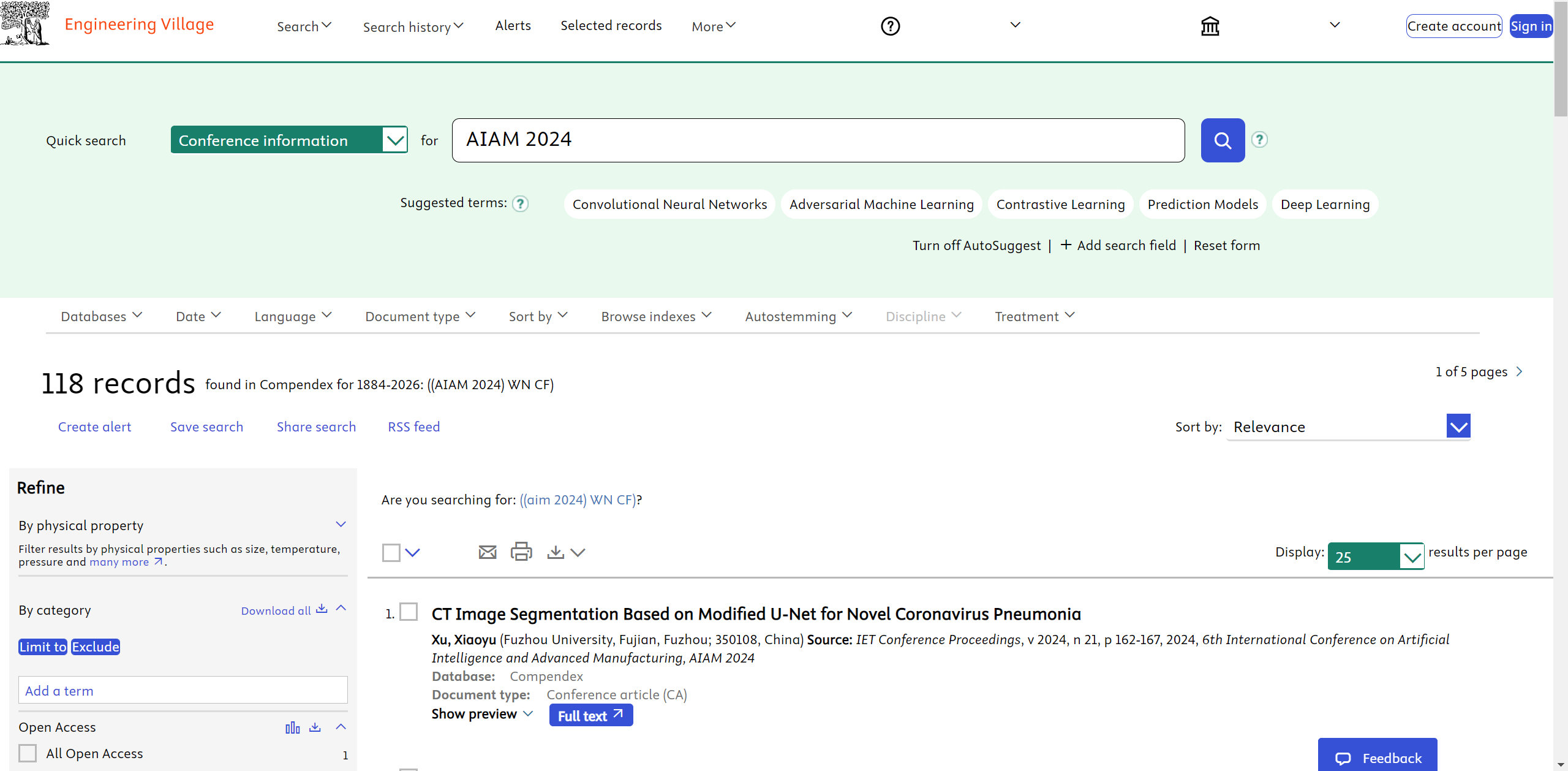Expand Show preview for first result
This screenshot has height=771, width=1568.
[x=482, y=714]
